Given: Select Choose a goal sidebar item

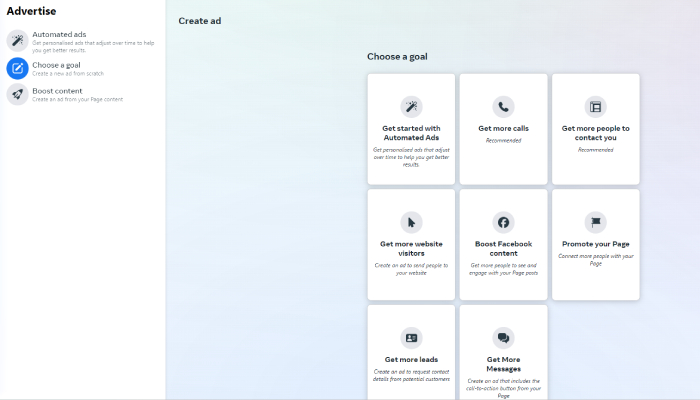Looking at the screenshot, I should click(56, 64).
